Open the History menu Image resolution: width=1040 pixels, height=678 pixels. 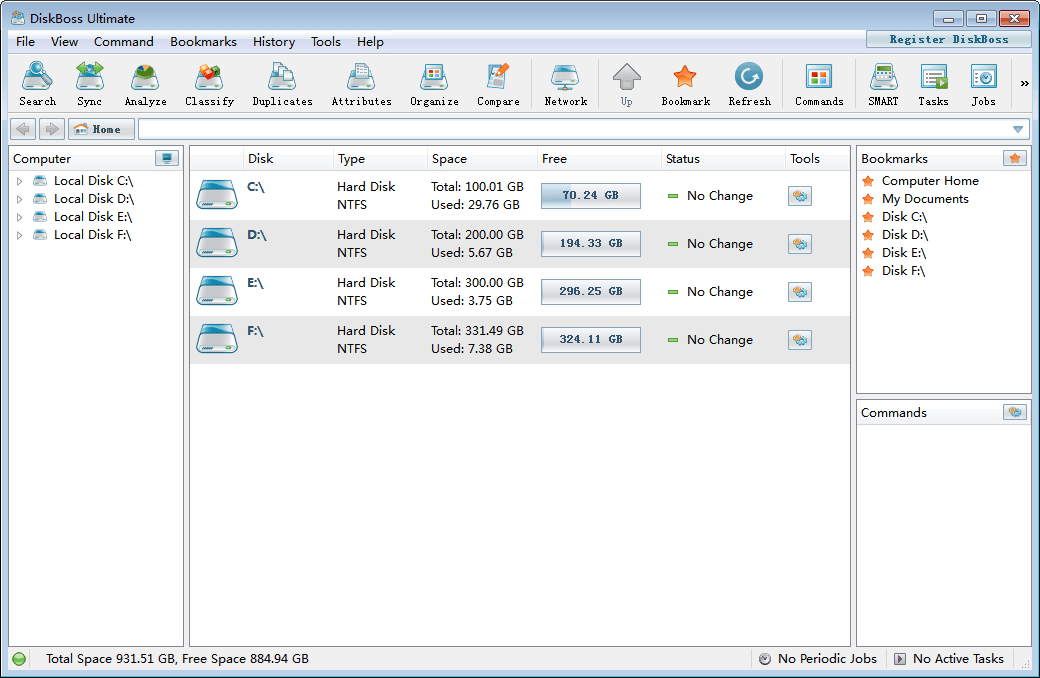click(273, 41)
